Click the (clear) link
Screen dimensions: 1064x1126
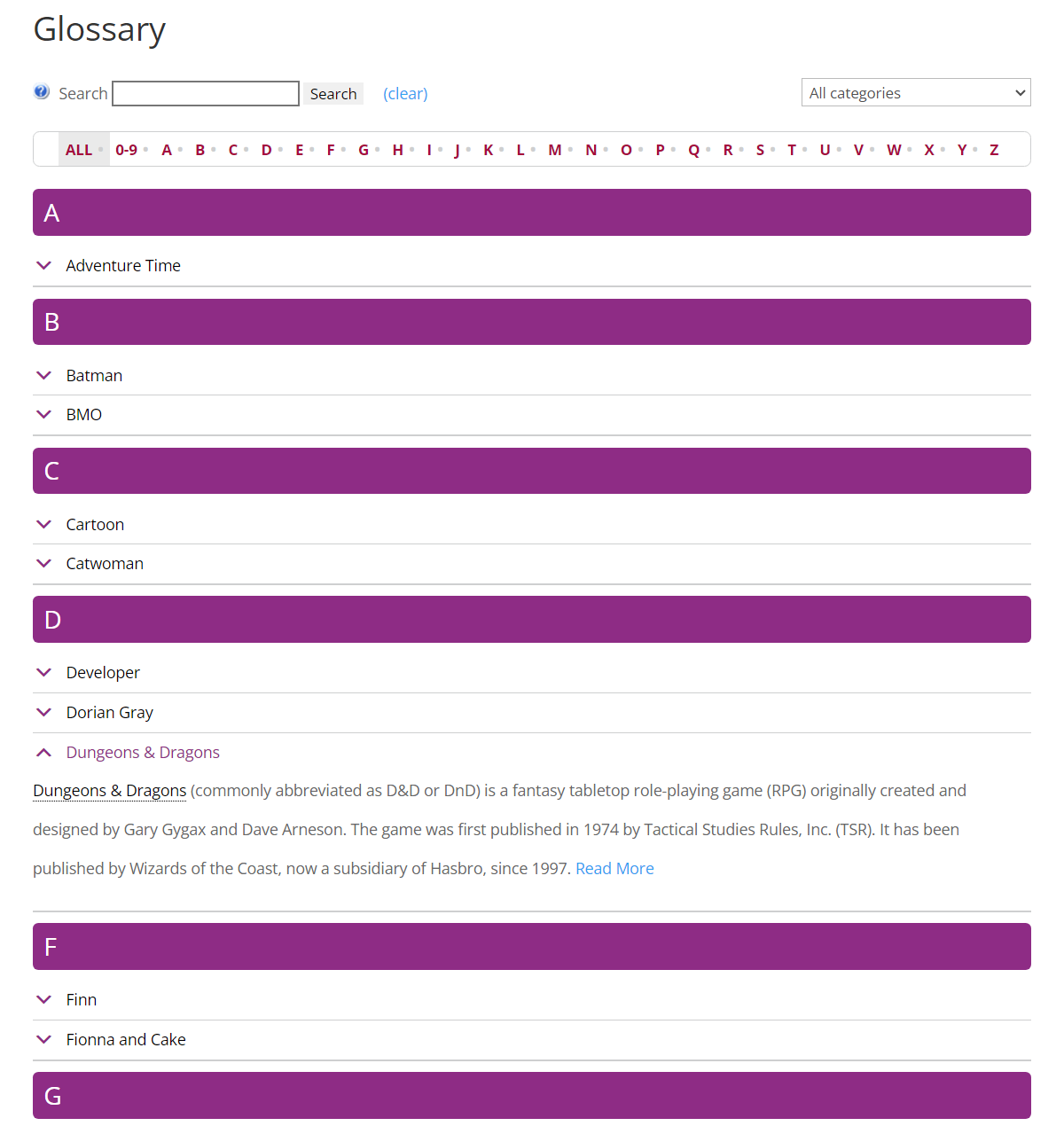click(x=405, y=93)
